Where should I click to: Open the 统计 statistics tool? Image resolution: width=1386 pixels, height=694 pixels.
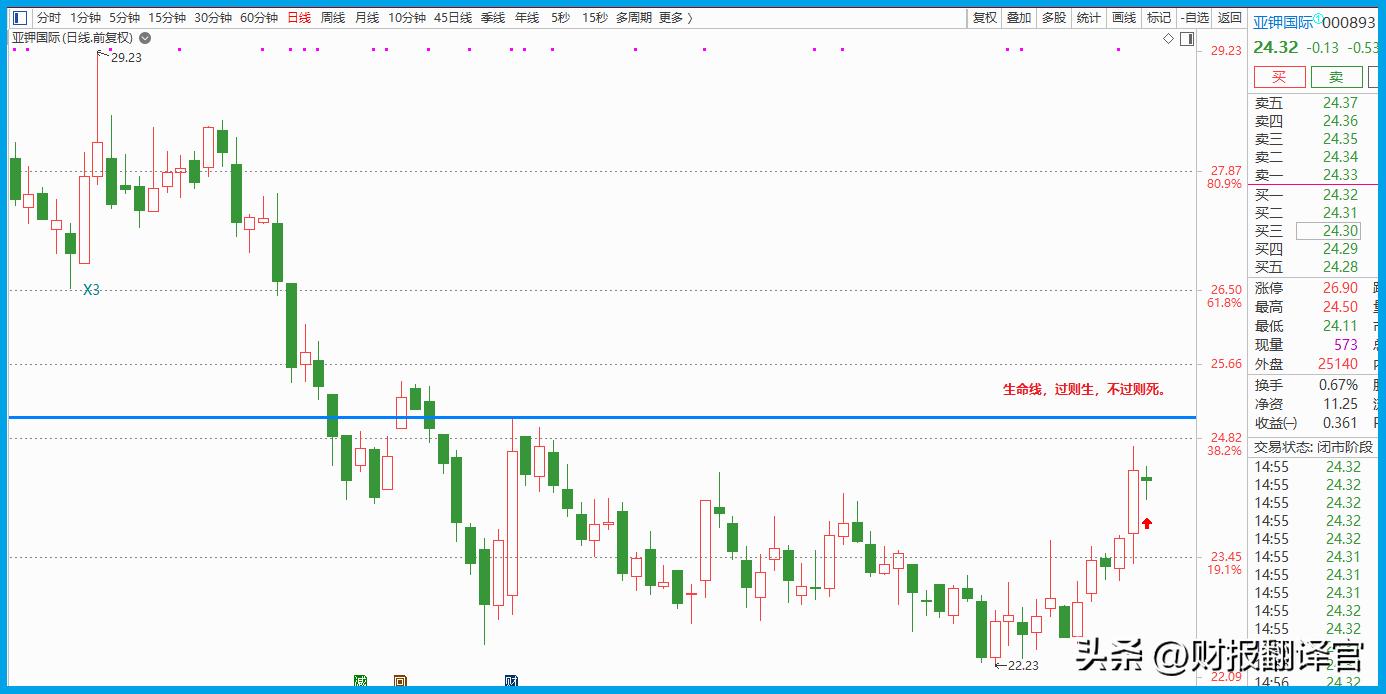[1089, 18]
